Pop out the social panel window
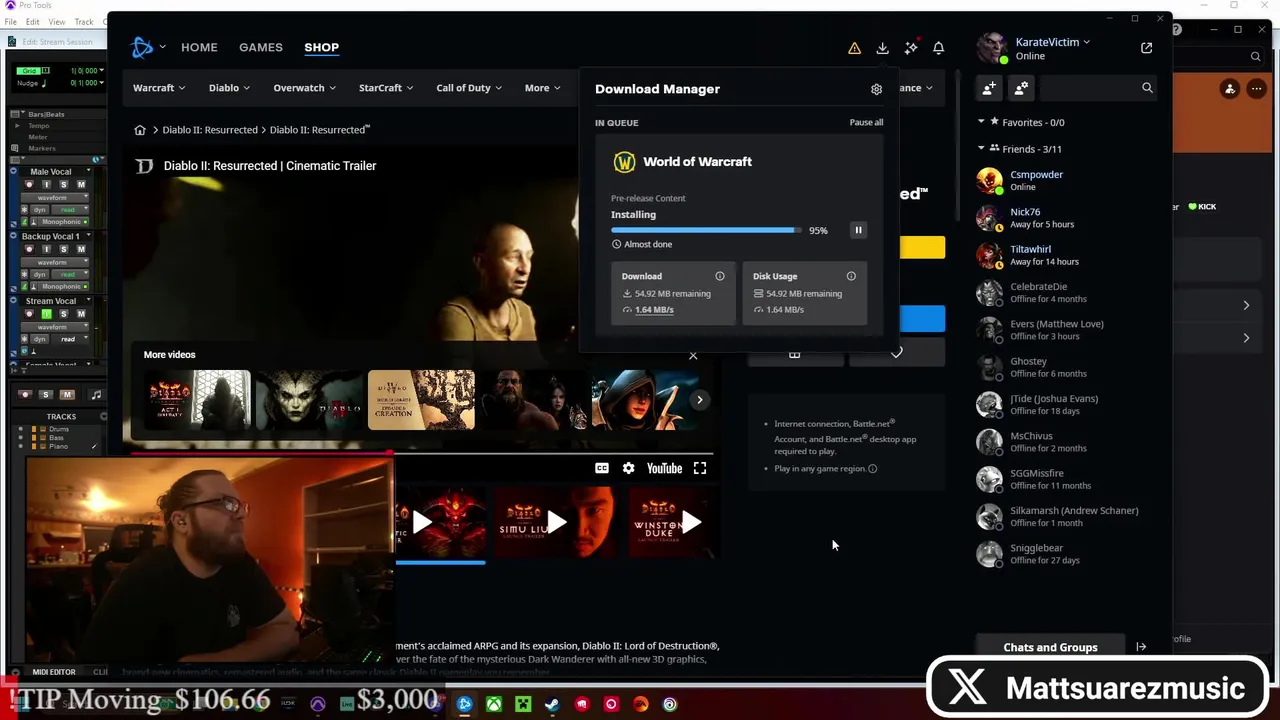Image resolution: width=1280 pixels, height=720 pixels. (x=1146, y=47)
